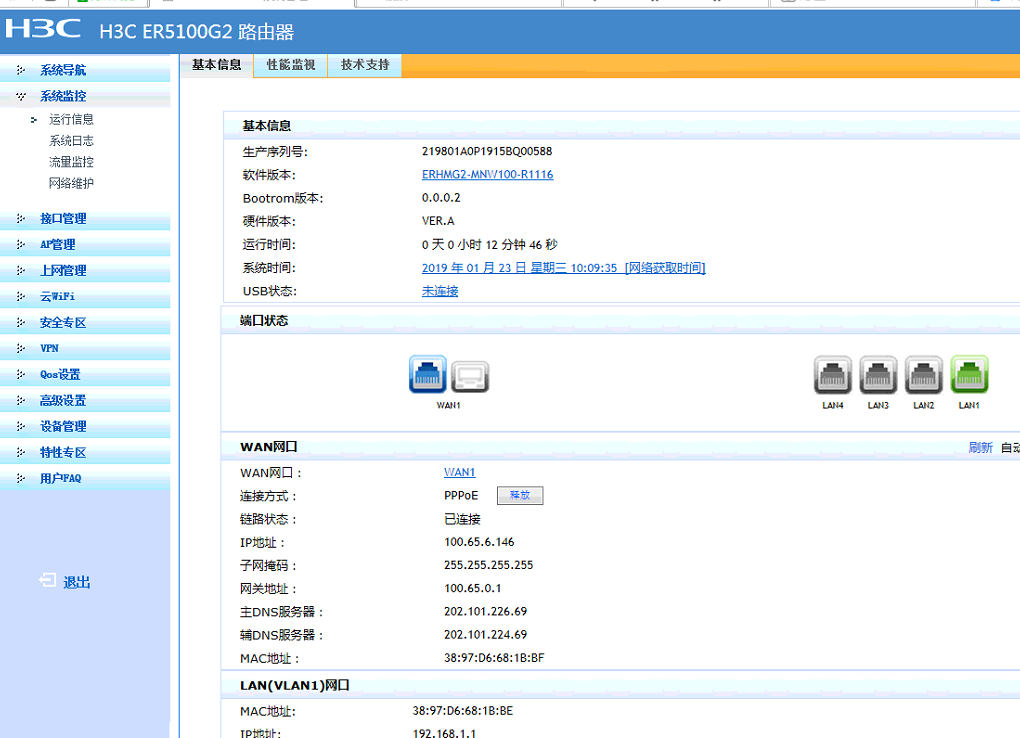Image resolution: width=1020 pixels, height=738 pixels.
Task: Click the 释放 PPPoE release button
Action: [x=520, y=495]
